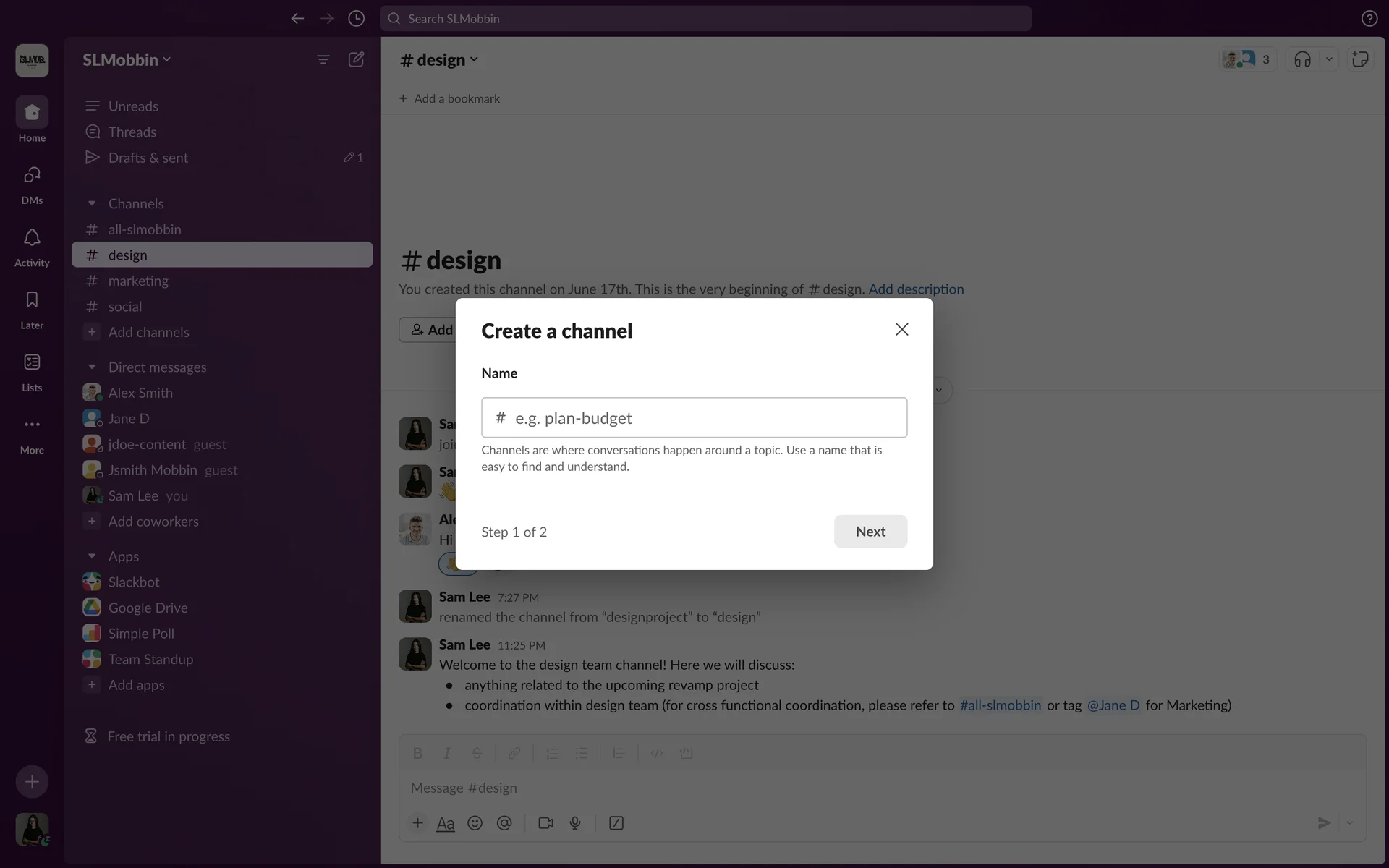Open the Later bookmark icon
The image size is (1389, 868).
point(32,300)
